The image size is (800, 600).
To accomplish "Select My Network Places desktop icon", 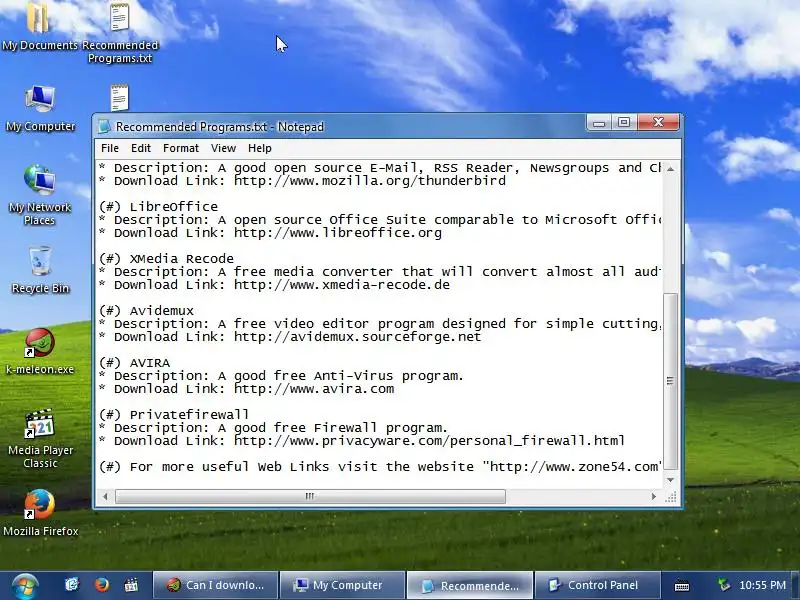I will (x=40, y=195).
